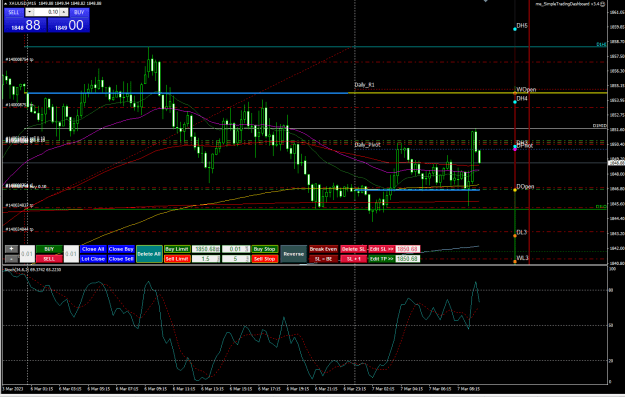Click the 1850.68 pending price field
The image size is (625, 397).
pos(206,249)
